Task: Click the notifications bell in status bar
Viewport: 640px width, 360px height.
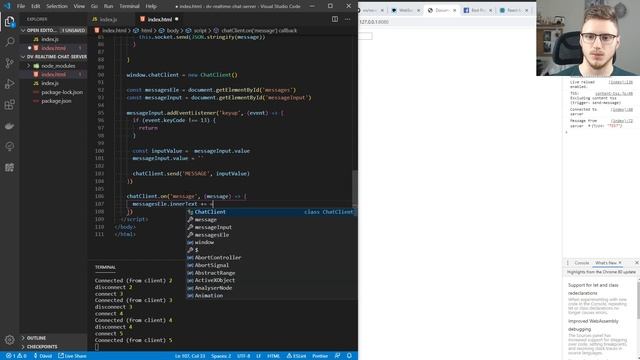Action: click(349, 356)
